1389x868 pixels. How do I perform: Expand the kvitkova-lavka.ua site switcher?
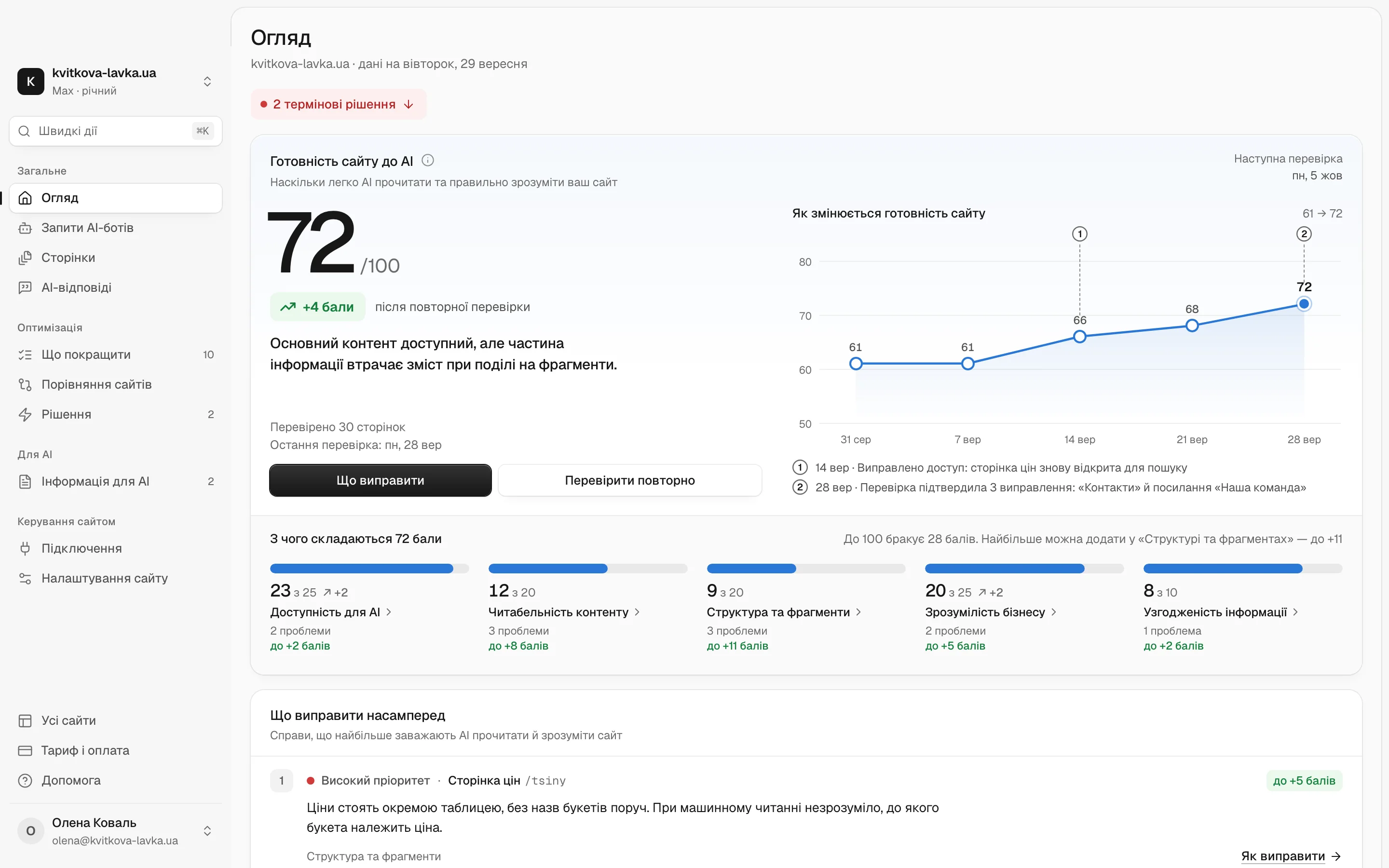pos(207,81)
